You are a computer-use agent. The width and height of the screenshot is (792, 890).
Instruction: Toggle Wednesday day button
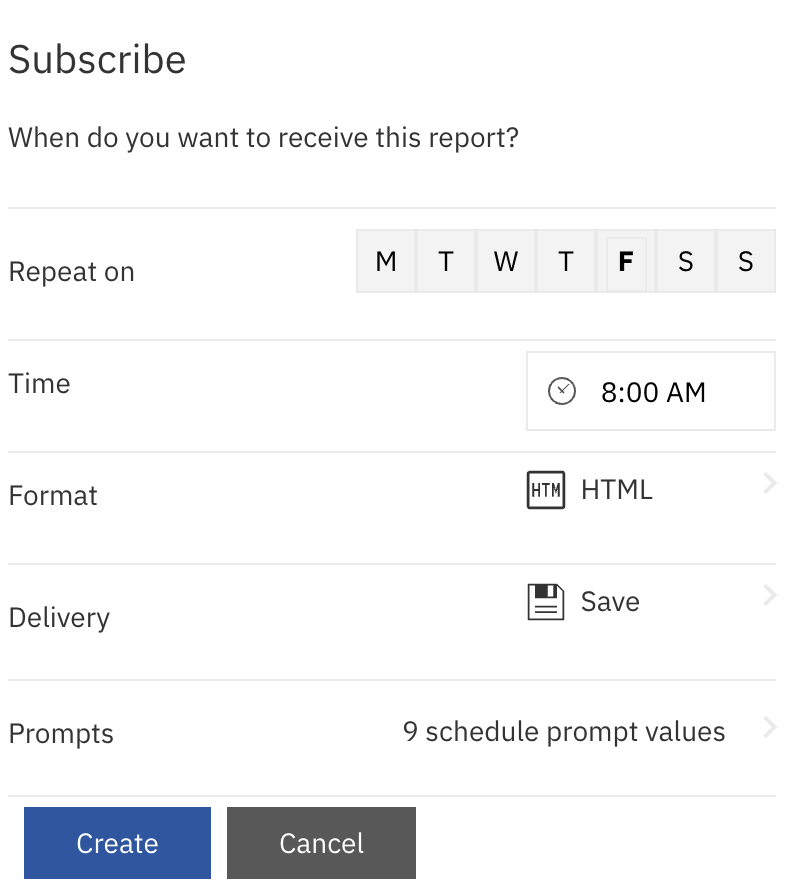[x=506, y=262]
